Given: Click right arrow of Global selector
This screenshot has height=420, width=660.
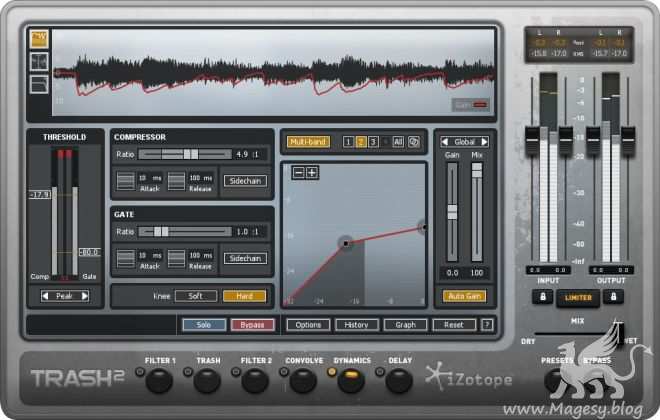Looking at the screenshot, I should click(484, 142).
